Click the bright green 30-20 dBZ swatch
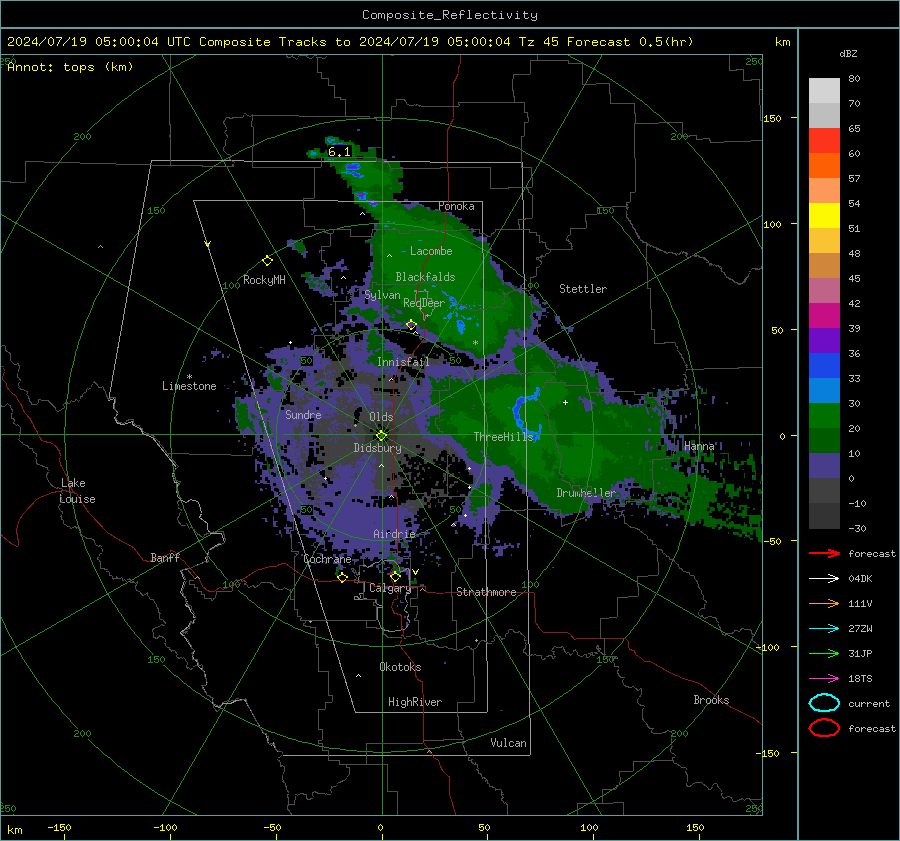 pyautogui.click(x=824, y=416)
